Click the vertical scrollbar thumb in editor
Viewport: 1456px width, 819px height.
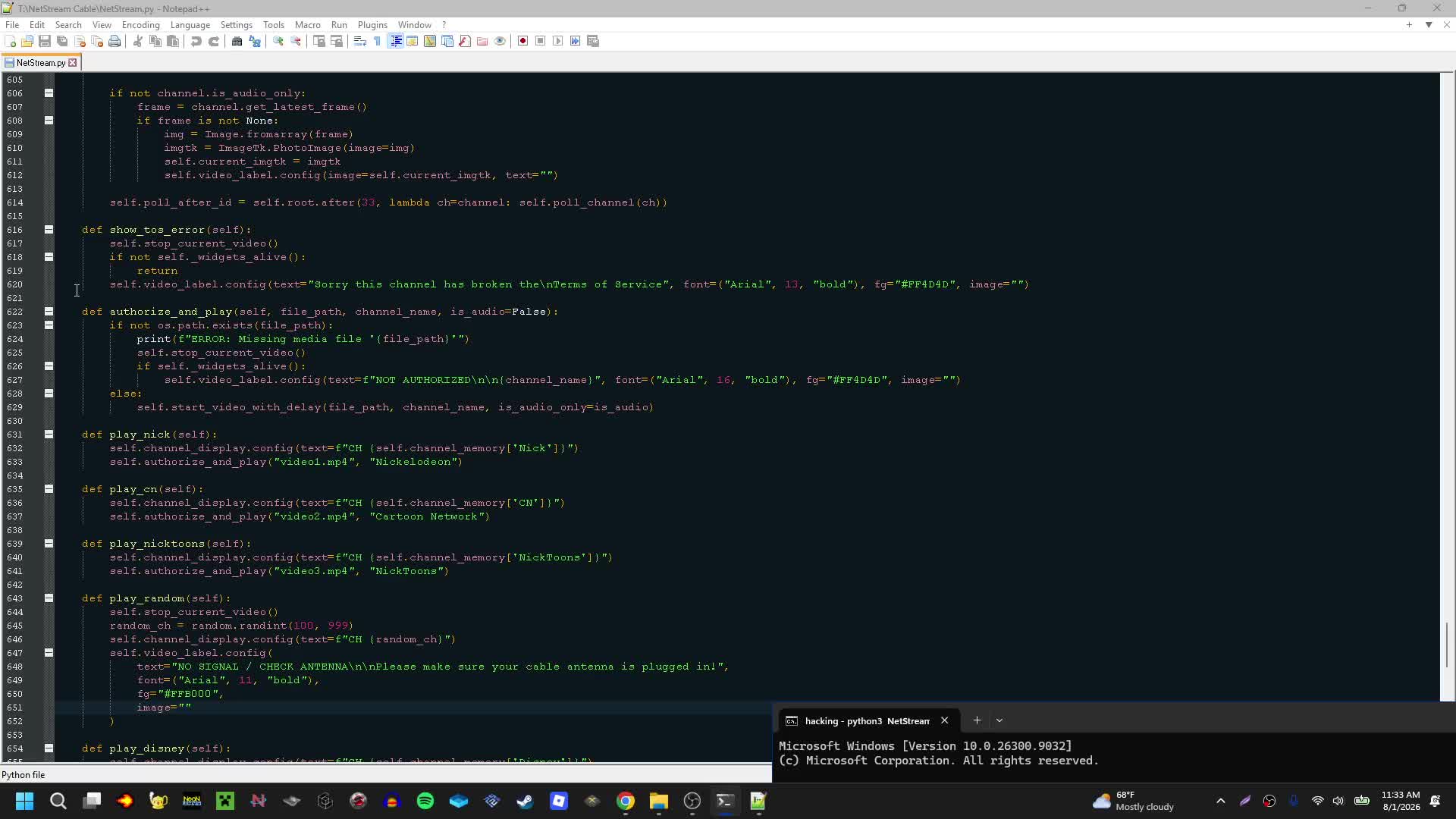pos(1447,645)
